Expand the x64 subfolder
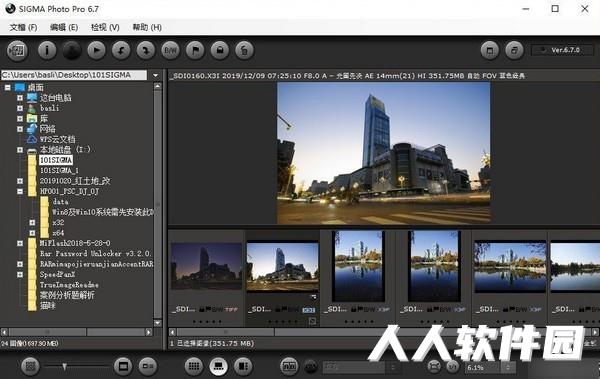 32,233
